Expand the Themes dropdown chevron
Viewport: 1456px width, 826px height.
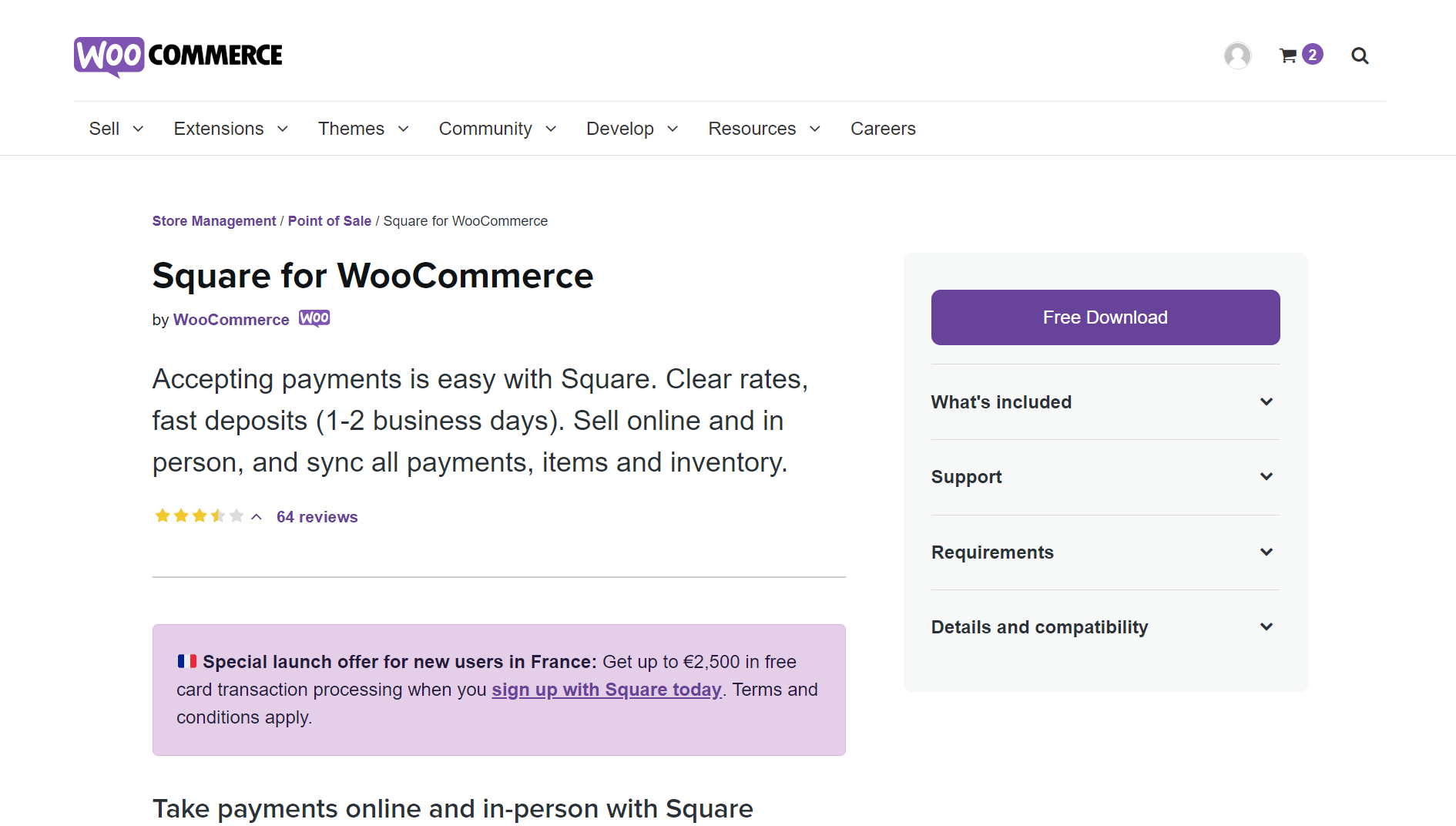(x=403, y=129)
